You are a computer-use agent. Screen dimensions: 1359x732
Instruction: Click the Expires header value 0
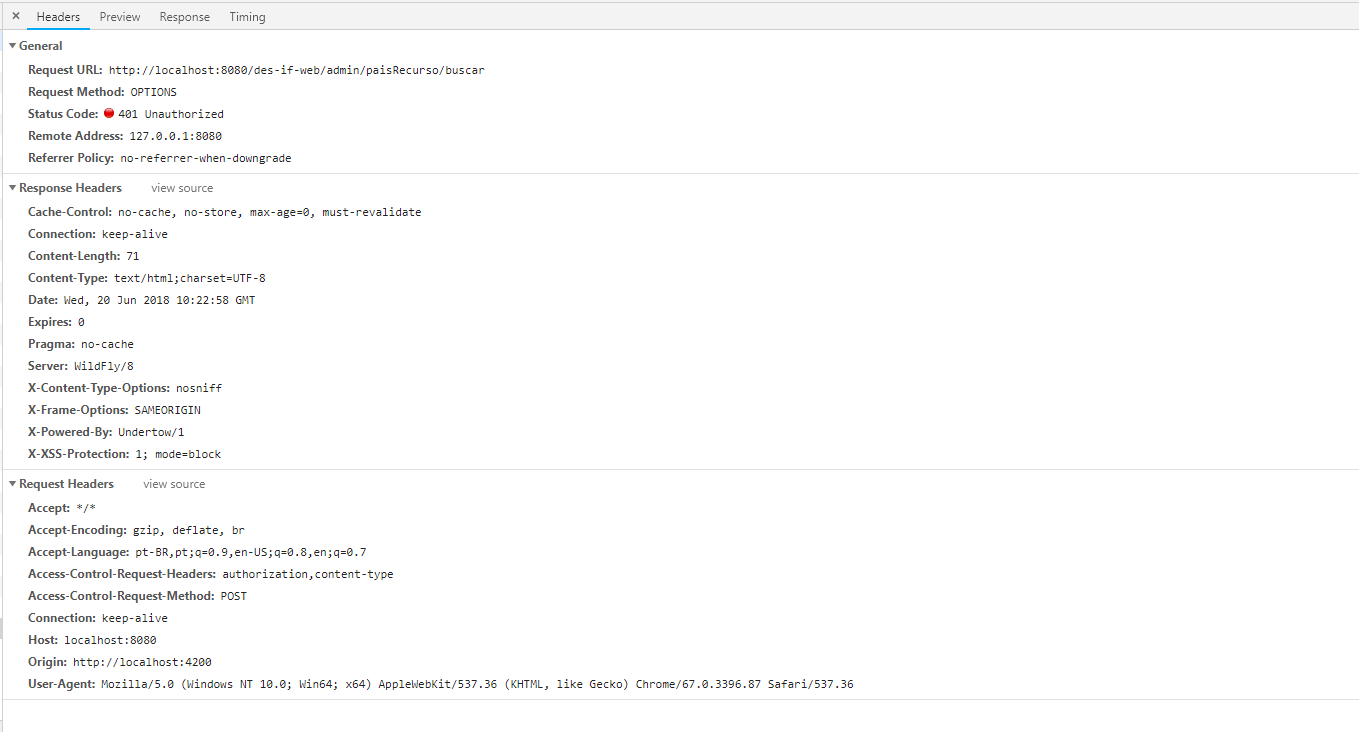(x=81, y=322)
